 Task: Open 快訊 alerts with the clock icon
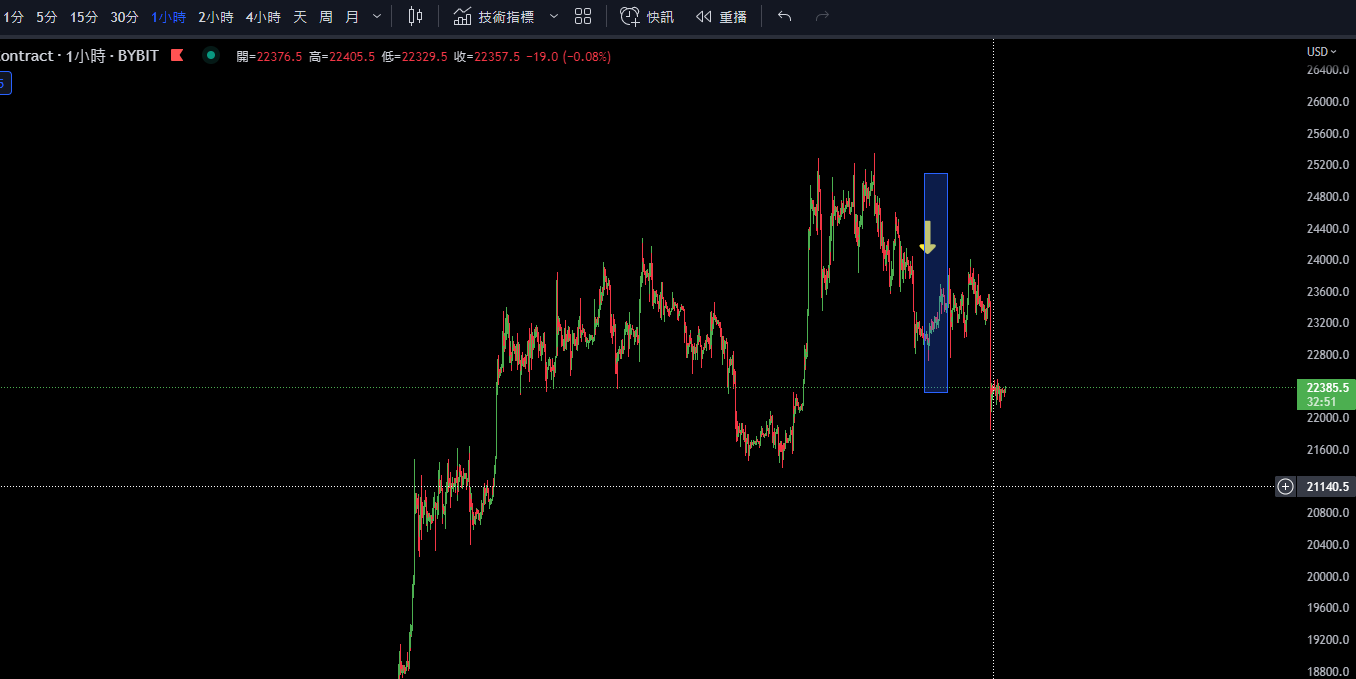pyautogui.click(x=646, y=16)
